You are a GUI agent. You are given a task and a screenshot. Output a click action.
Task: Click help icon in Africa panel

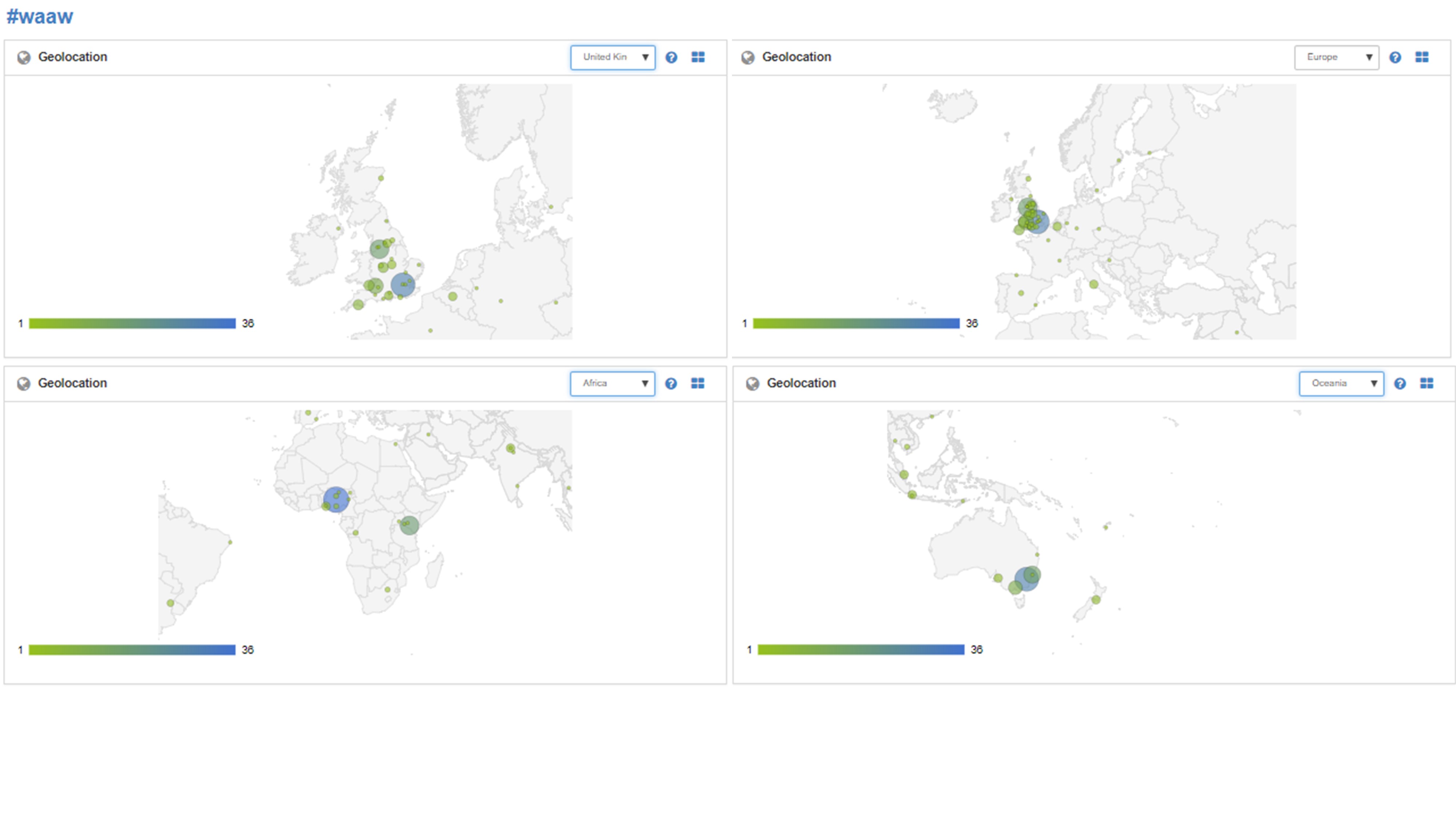(x=671, y=384)
